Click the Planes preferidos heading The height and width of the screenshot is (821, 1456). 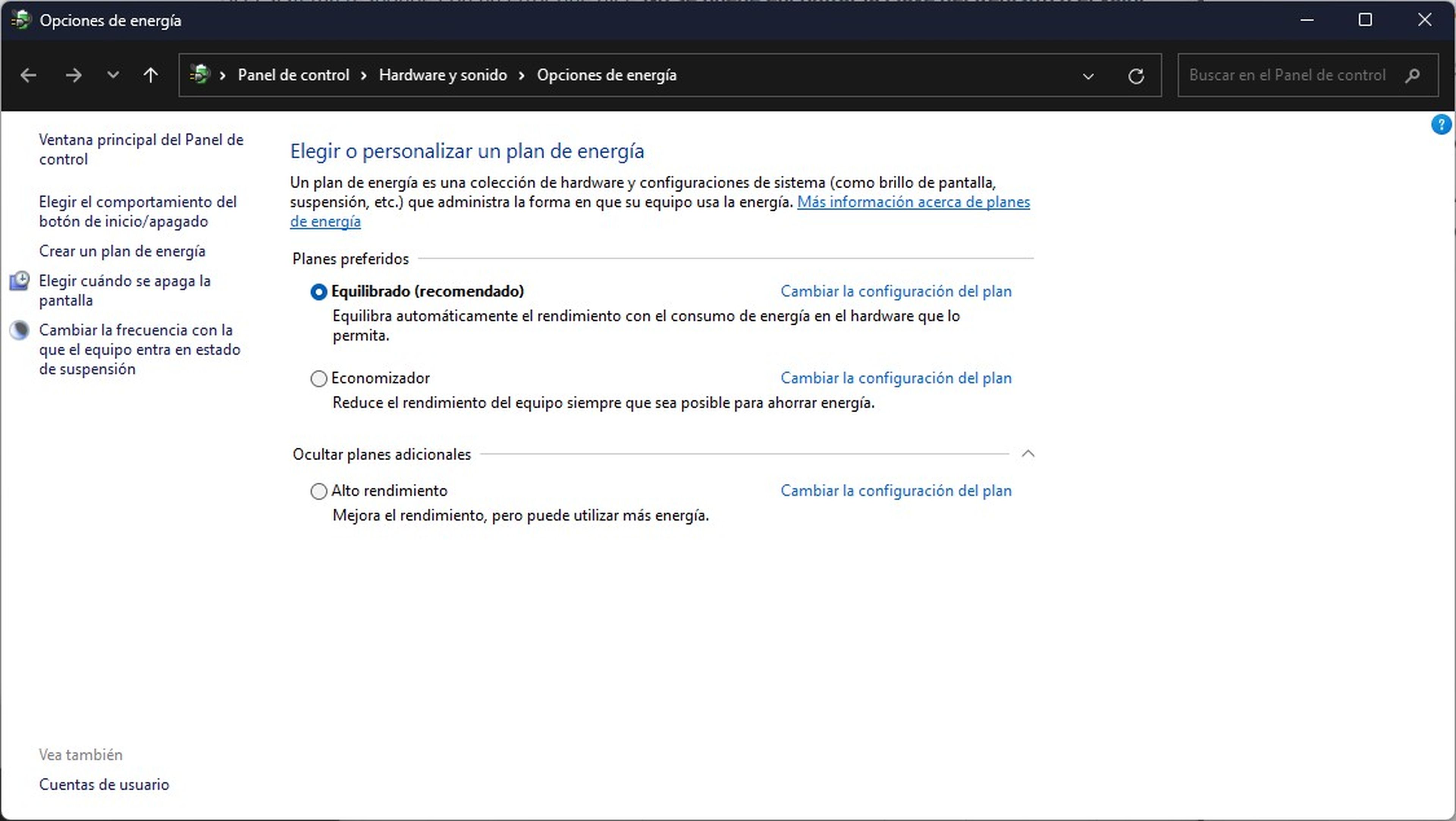click(x=350, y=259)
